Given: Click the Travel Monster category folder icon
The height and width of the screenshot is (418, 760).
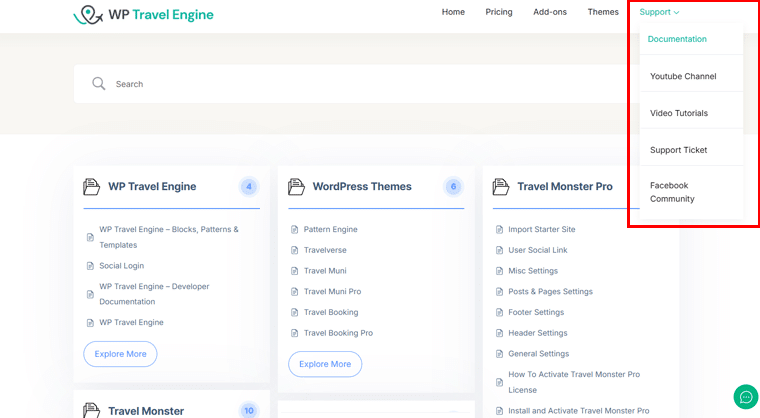Looking at the screenshot, I should click(91, 411).
